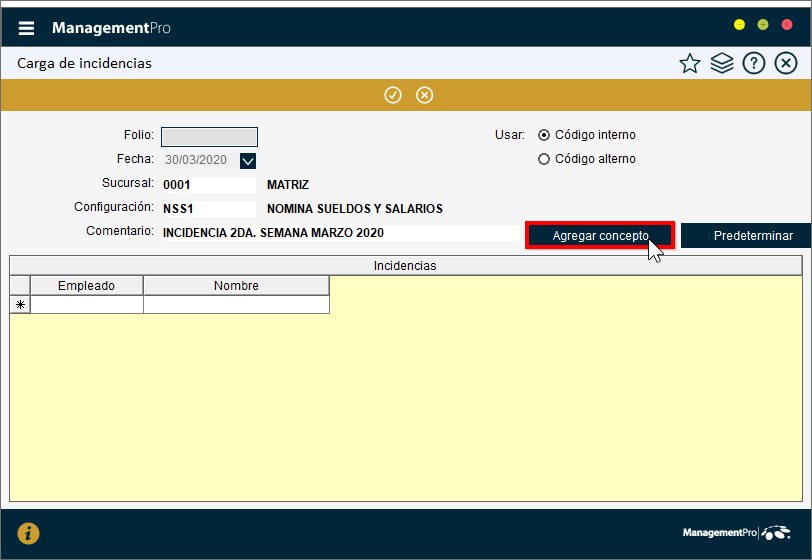Screen dimensions: 812x560
Task: Click the Fecha field showing 30/03/2020
Action: click(x=200, y=160)
